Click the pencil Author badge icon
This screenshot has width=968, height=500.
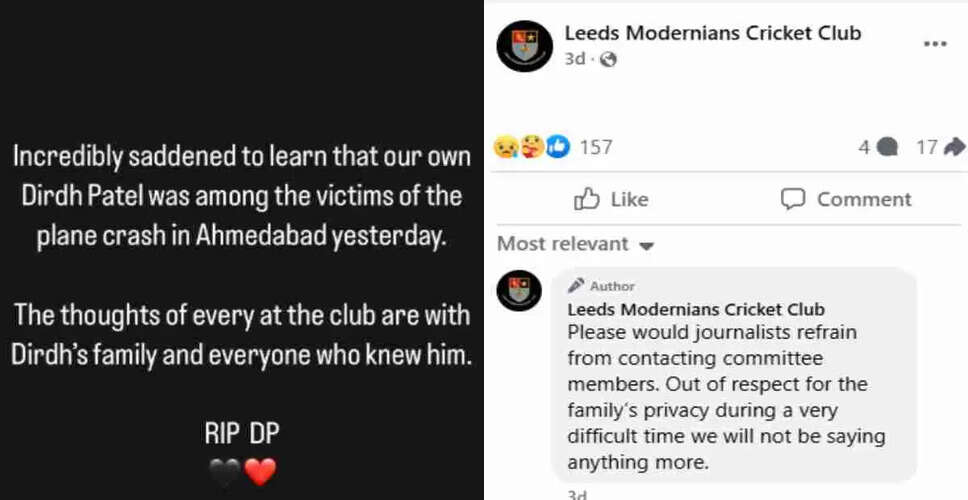click(576, 286)
